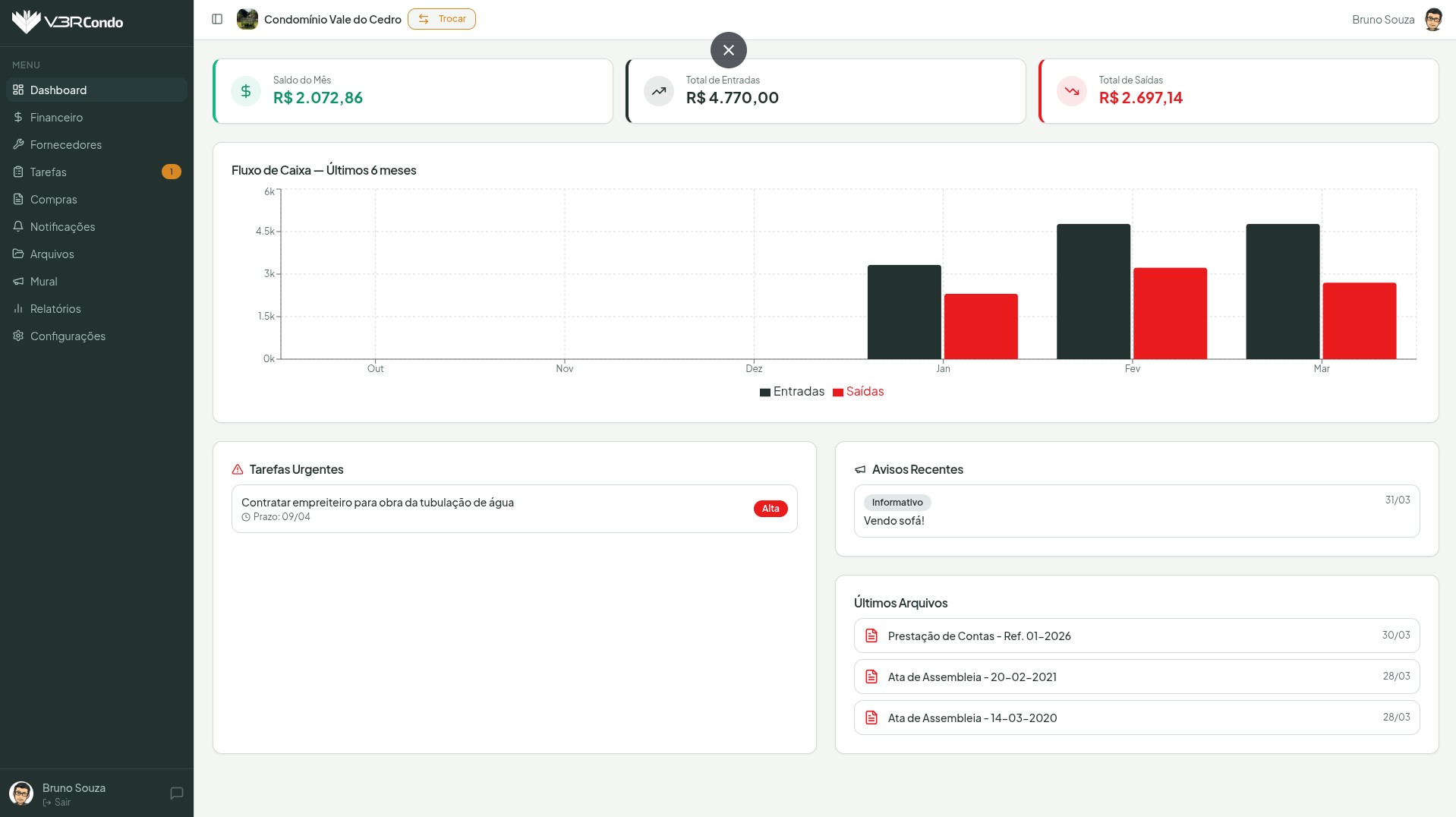1456x817 pixels.
Task: Go to Tarefas in the sidebar
Action: pos(49,172)
